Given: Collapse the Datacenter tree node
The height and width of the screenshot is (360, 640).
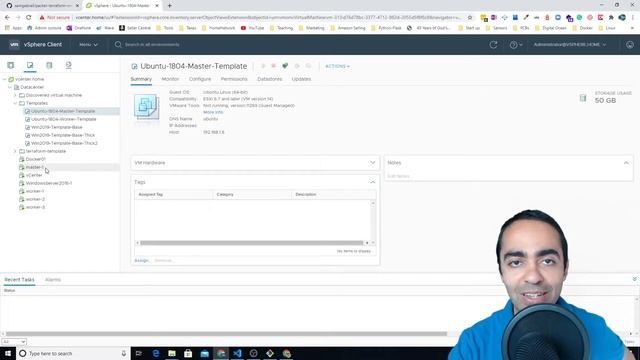Looking at the screenshot, I should [10, 87].
